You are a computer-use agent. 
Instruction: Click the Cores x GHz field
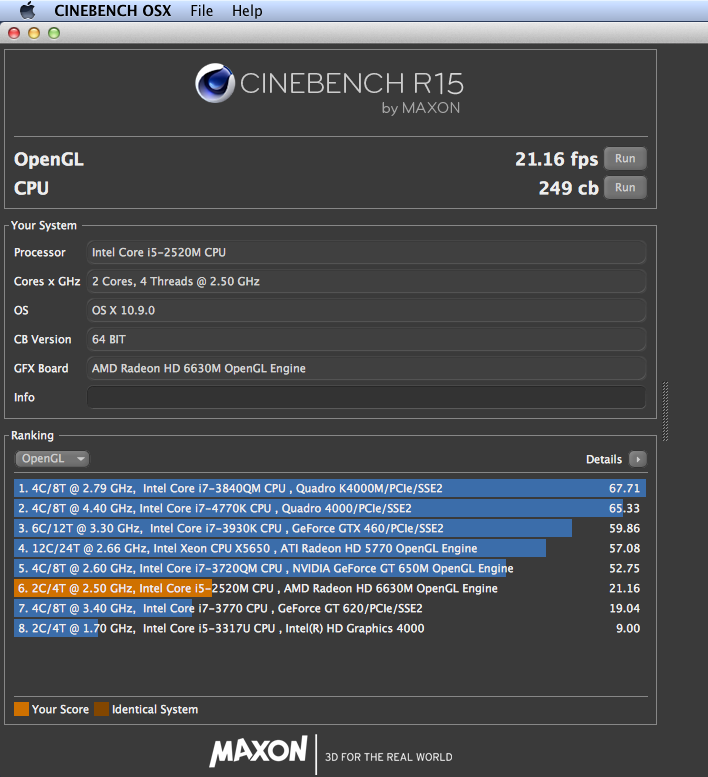(x=366, y=281)
